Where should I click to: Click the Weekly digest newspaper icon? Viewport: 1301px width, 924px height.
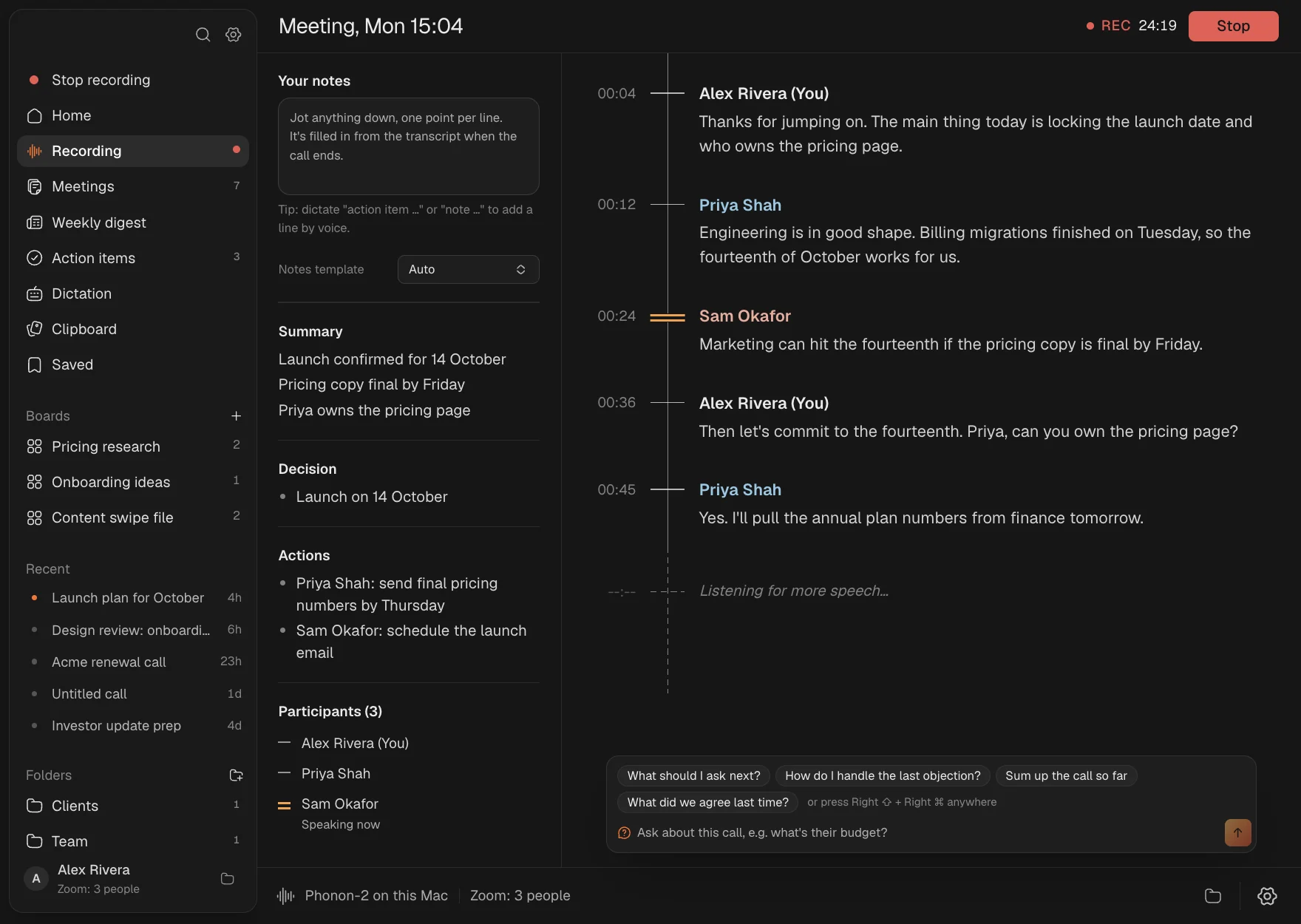click(34, 222)
